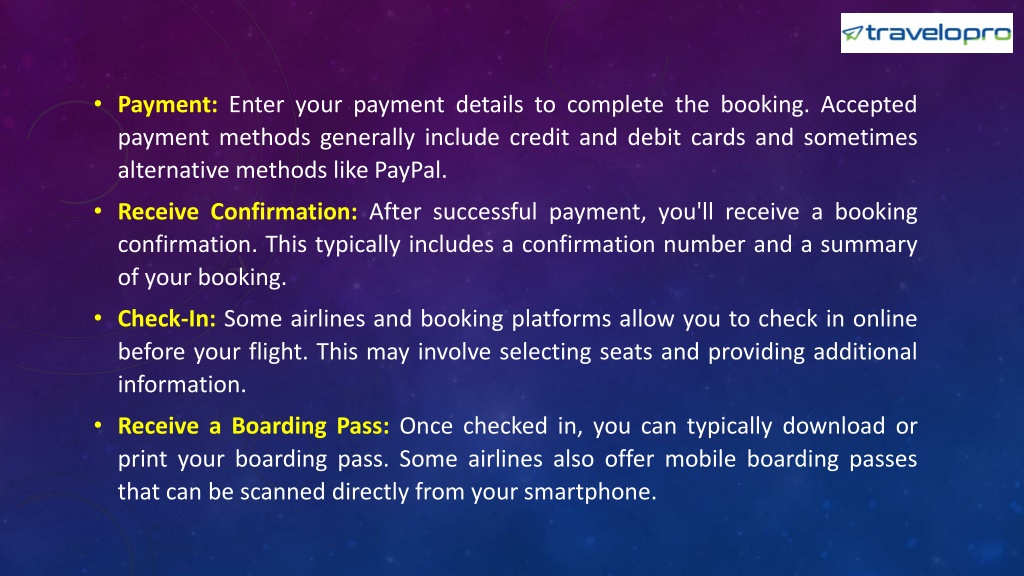Select the Receive a Boarding Pass: heading
Viewport: 1024px width, 576px height.
[x=253, y=426]
